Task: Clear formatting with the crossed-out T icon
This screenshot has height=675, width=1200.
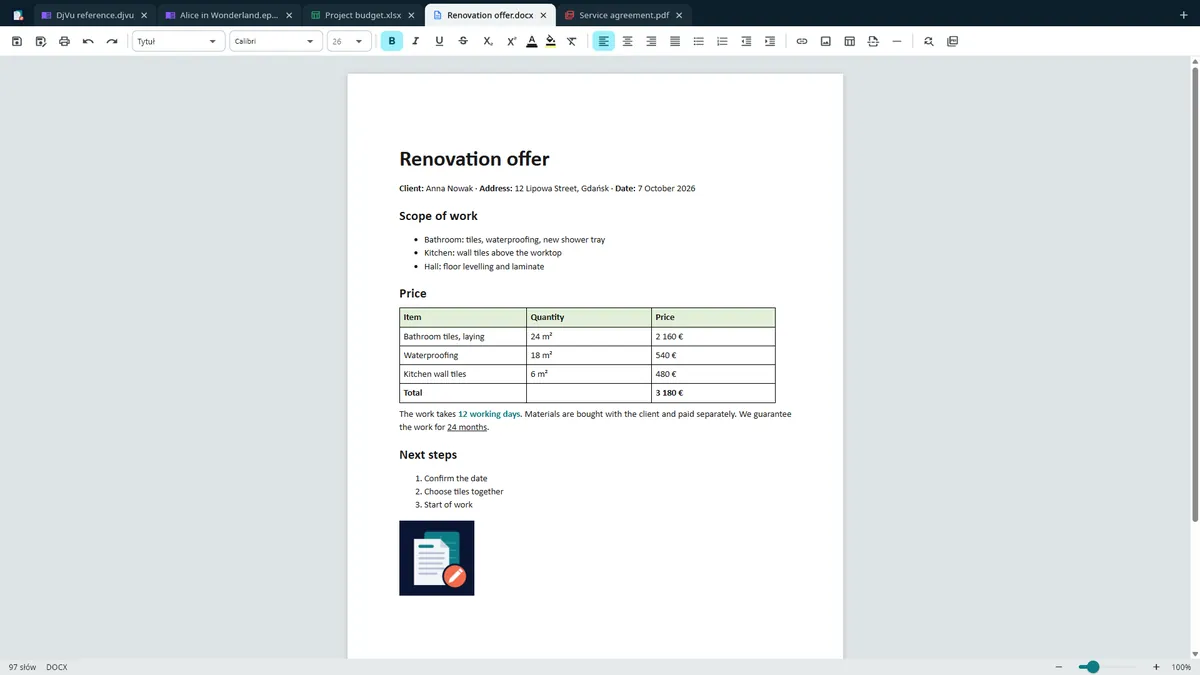Action: (571, 41)
